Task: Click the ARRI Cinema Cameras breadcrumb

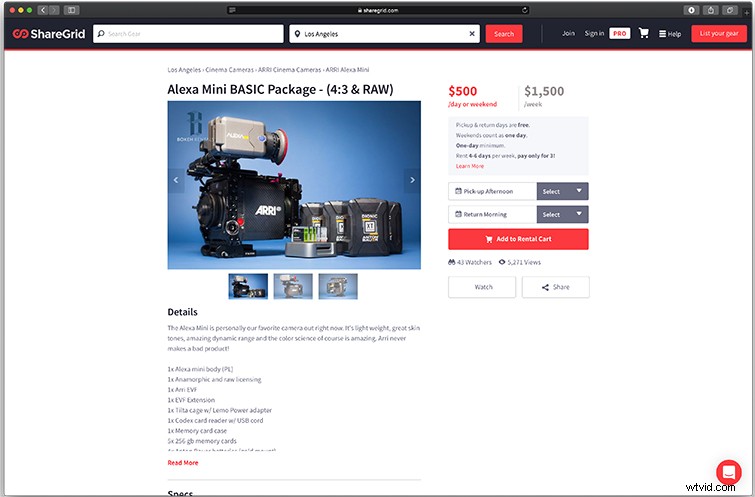Action: (x=290, y=71)
